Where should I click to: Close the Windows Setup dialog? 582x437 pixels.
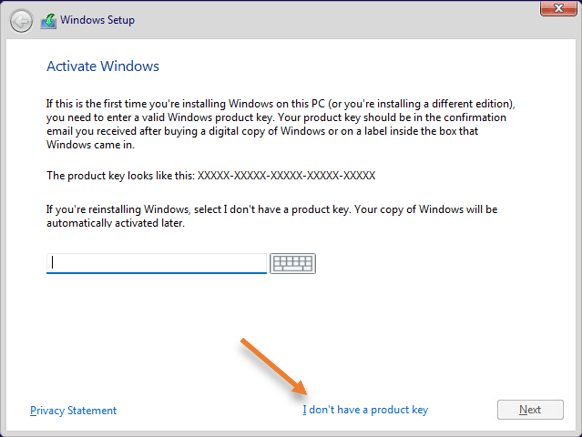(x=558, y=8)
